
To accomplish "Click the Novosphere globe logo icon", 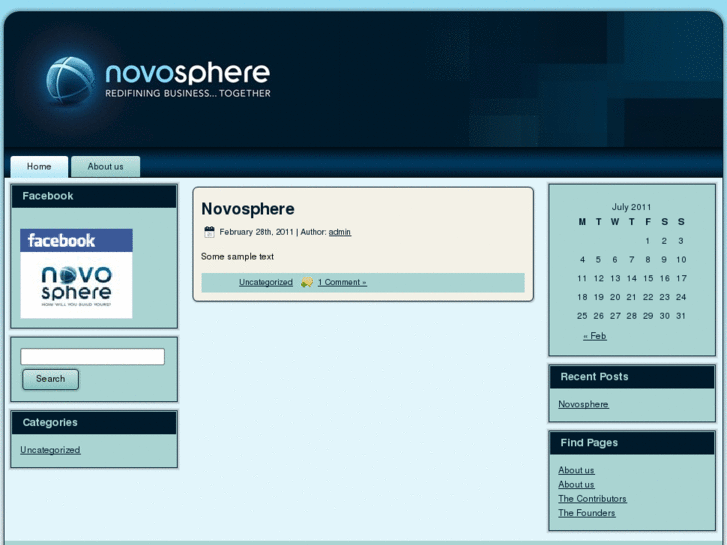I will click(x=70, y=80).
